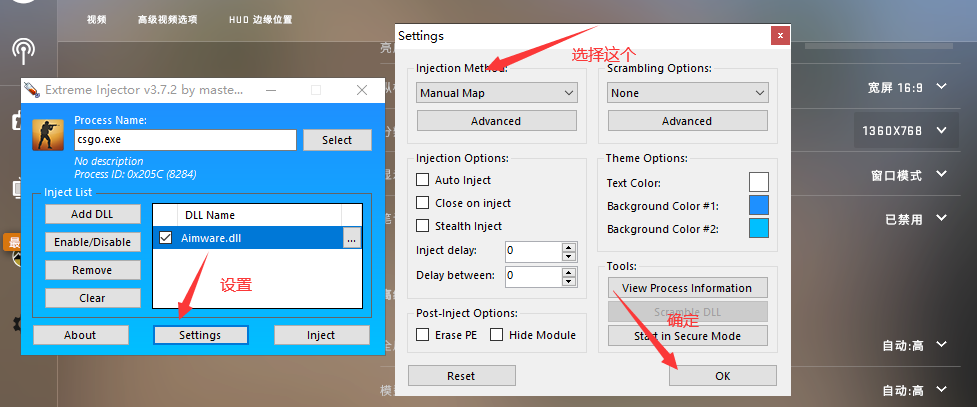977x407 pixels.
Task: Increase Inject delay with up arrow
Action: point(568,247)
